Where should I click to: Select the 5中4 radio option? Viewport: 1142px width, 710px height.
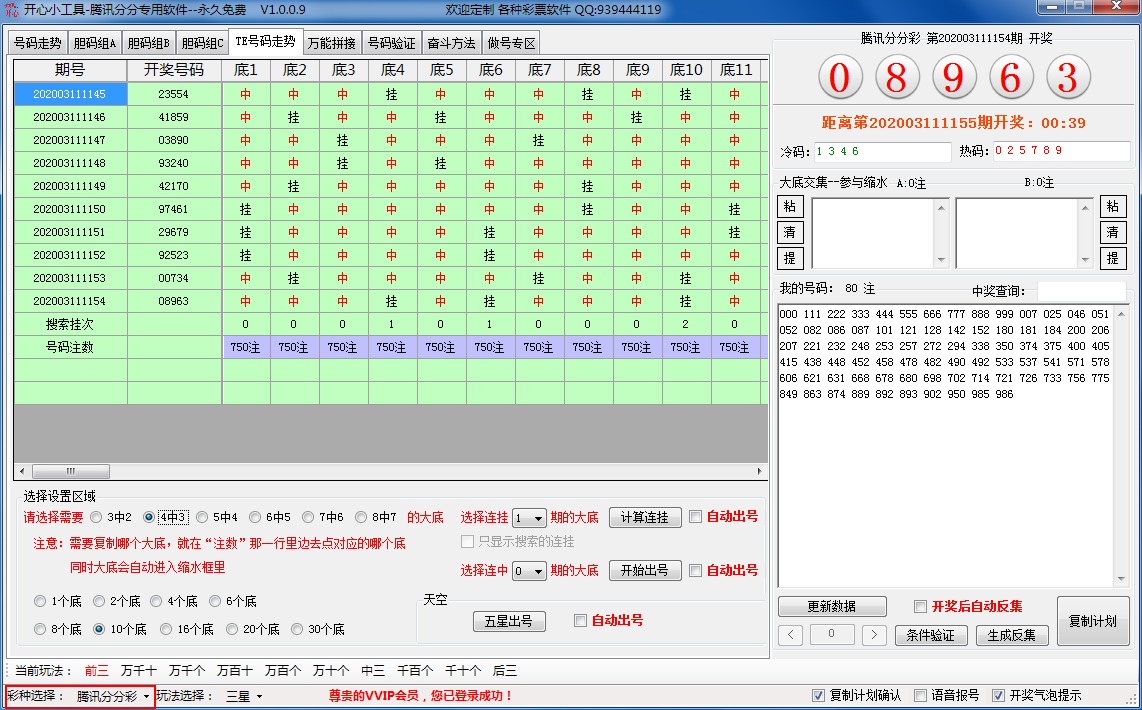[x=203, y=517]
